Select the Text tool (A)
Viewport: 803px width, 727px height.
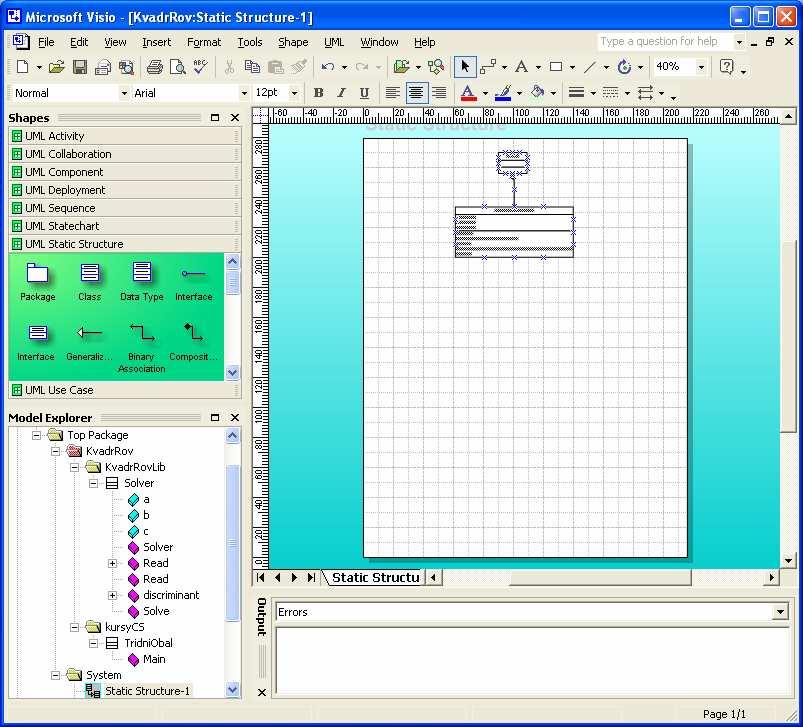pos(522,67)
